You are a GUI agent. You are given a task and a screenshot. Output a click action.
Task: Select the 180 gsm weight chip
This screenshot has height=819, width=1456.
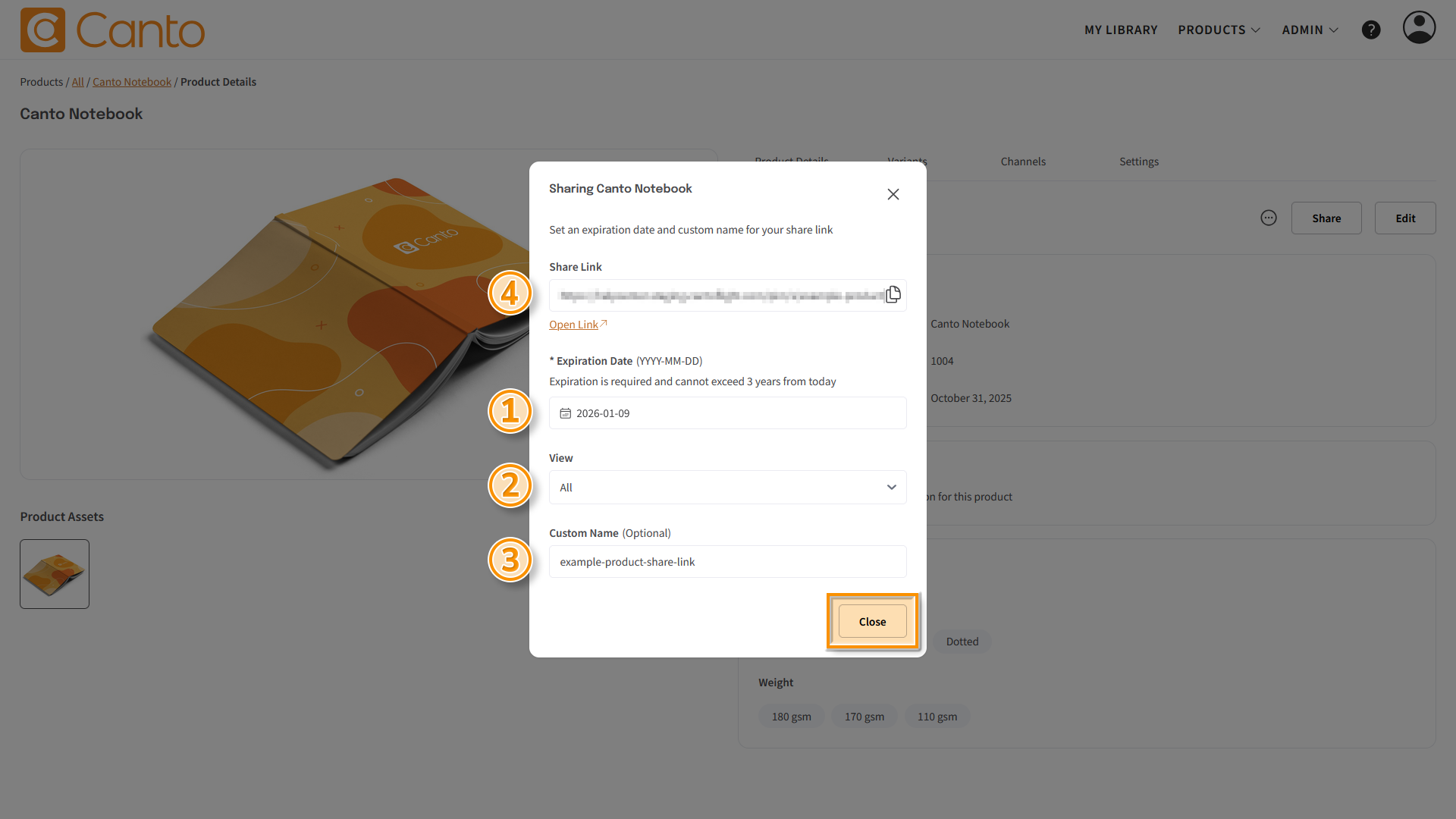[791, 717]
